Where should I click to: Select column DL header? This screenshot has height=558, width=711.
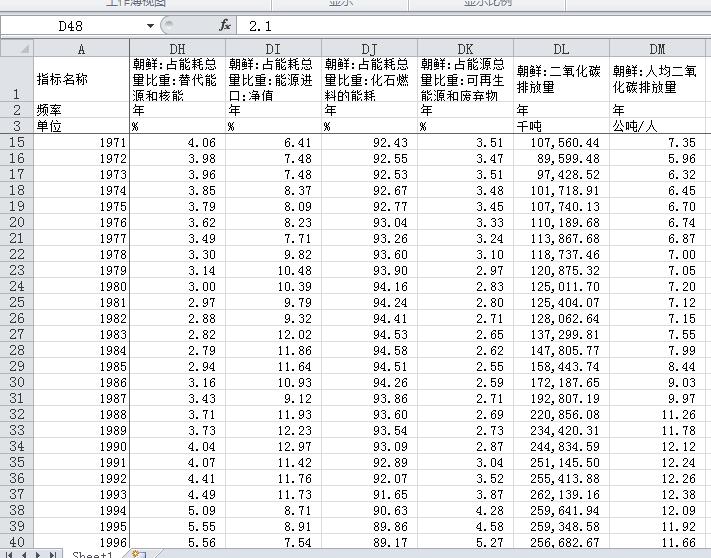coord(561,49)
